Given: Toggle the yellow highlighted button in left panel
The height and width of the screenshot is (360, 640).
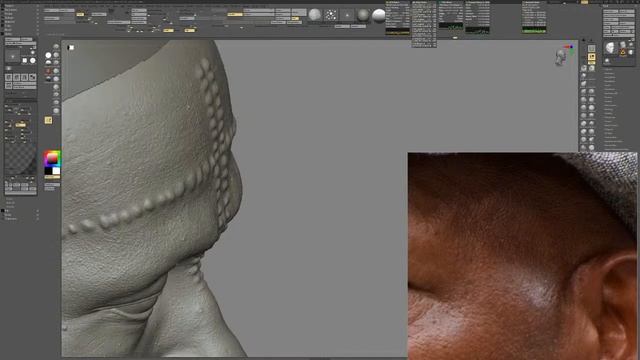Looking at the screenshot, I should [21, 124].
